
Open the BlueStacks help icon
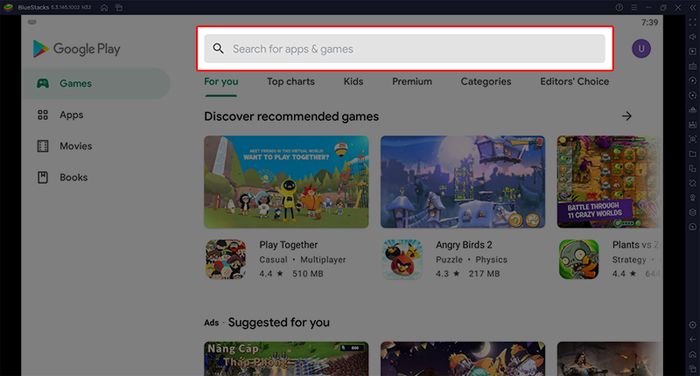coord(619,8)
